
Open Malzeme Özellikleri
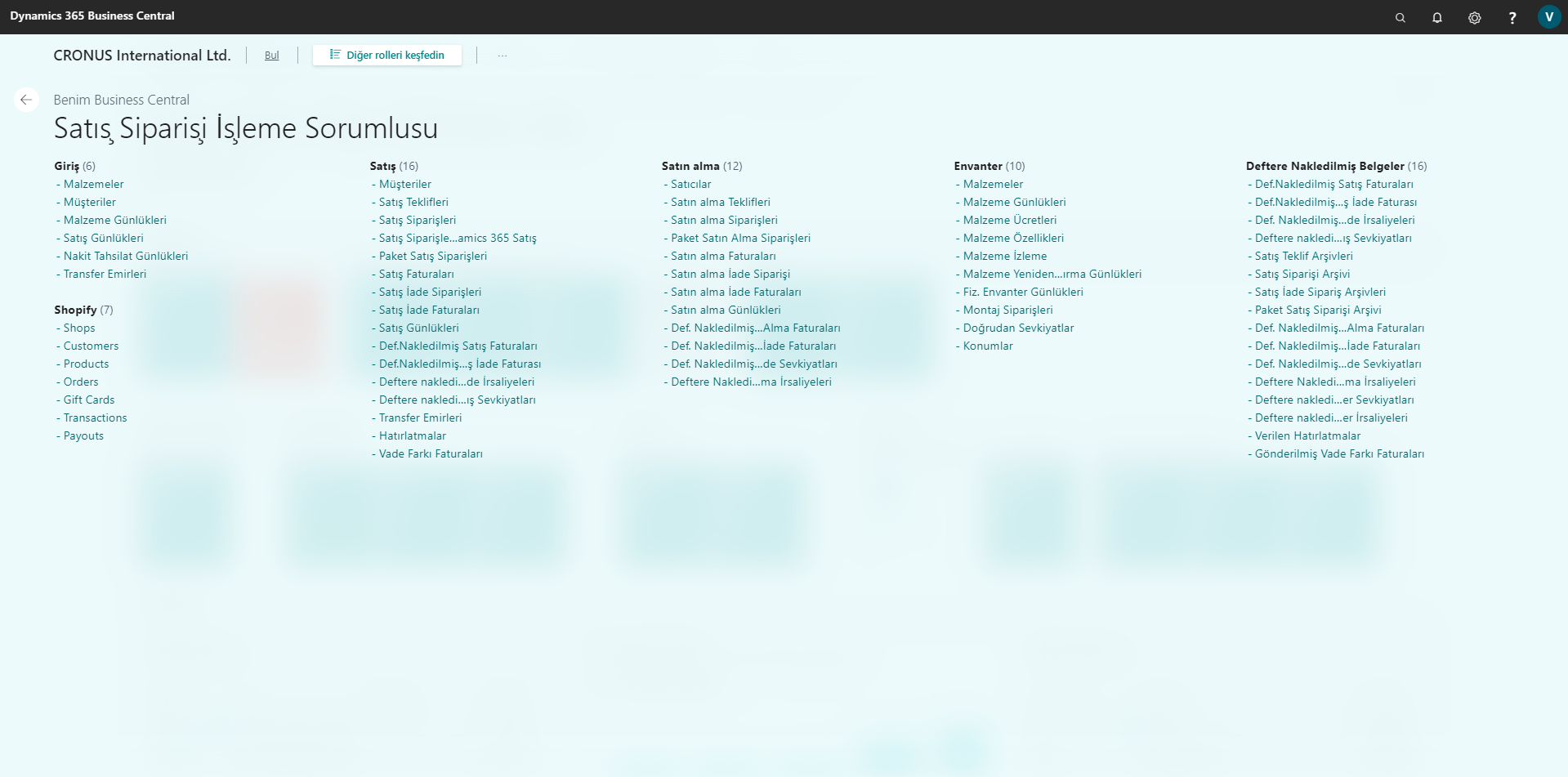tap(1013, 238)
